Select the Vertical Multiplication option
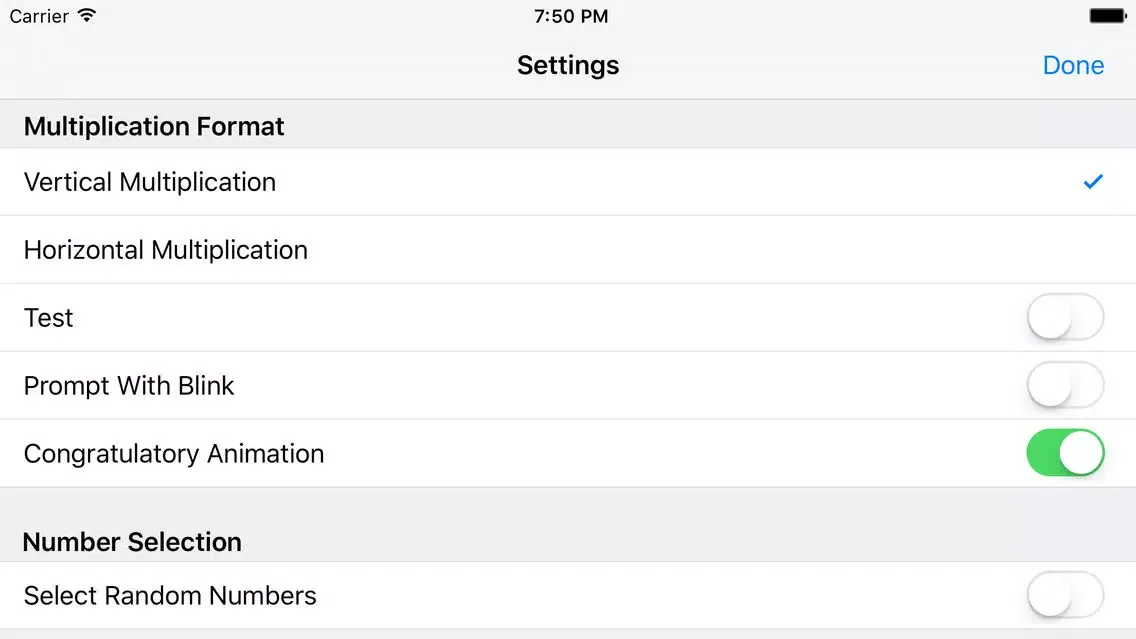This screenshot has height=639, width=1136. click(x=568, y=182)
